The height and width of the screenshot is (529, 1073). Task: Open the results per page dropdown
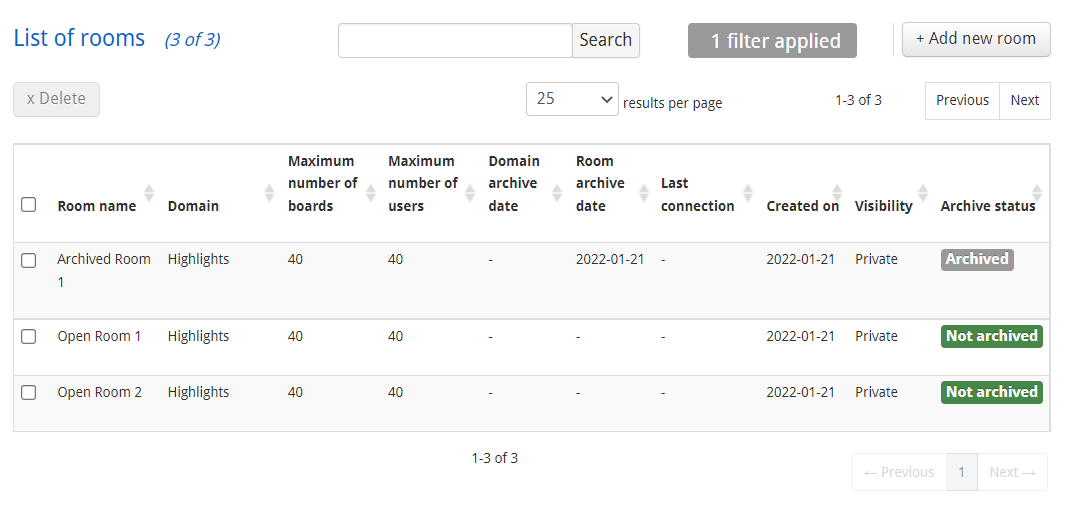pos(572,99)
